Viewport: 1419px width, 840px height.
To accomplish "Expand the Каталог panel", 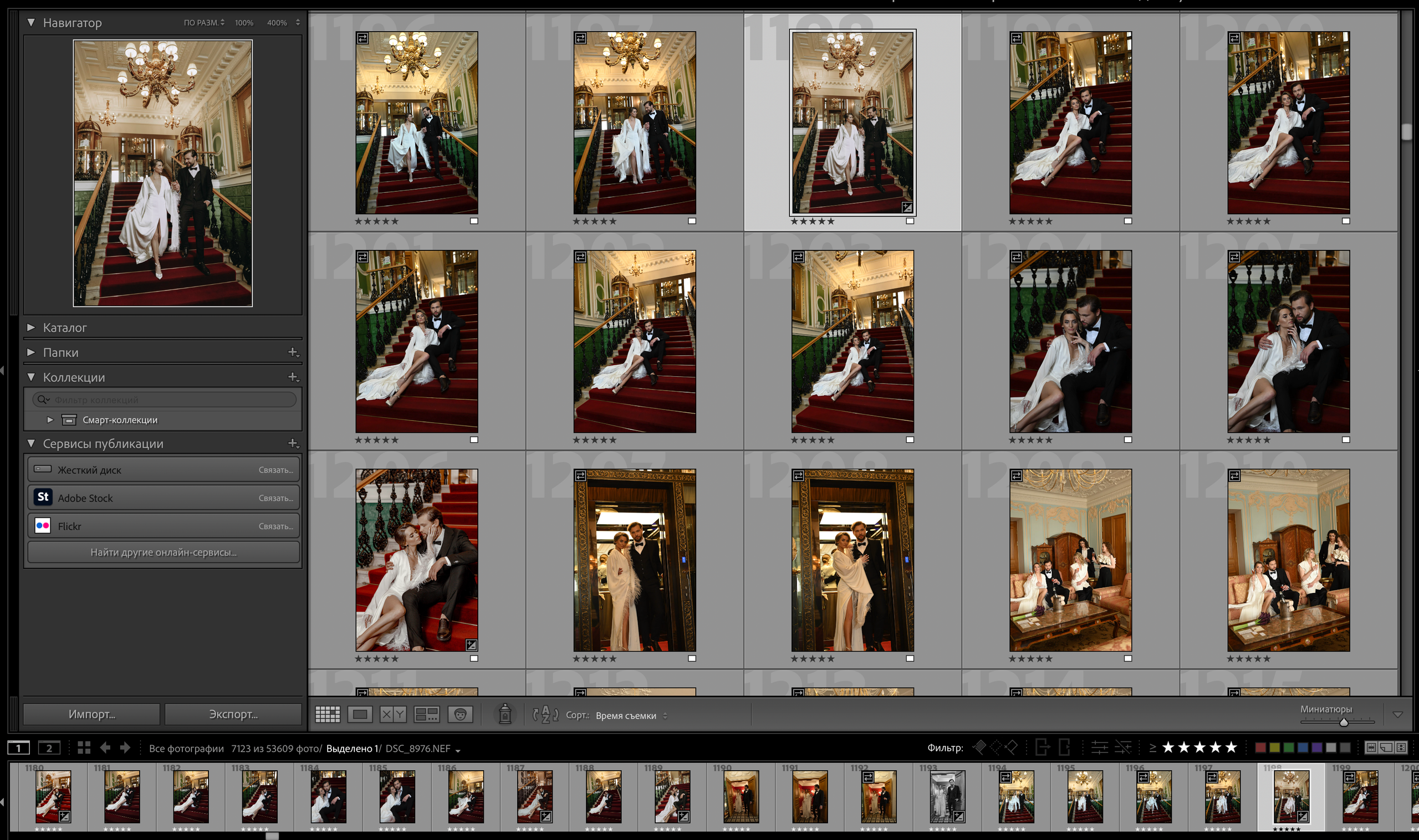I will pyautogui.click(x=31, y=327).
